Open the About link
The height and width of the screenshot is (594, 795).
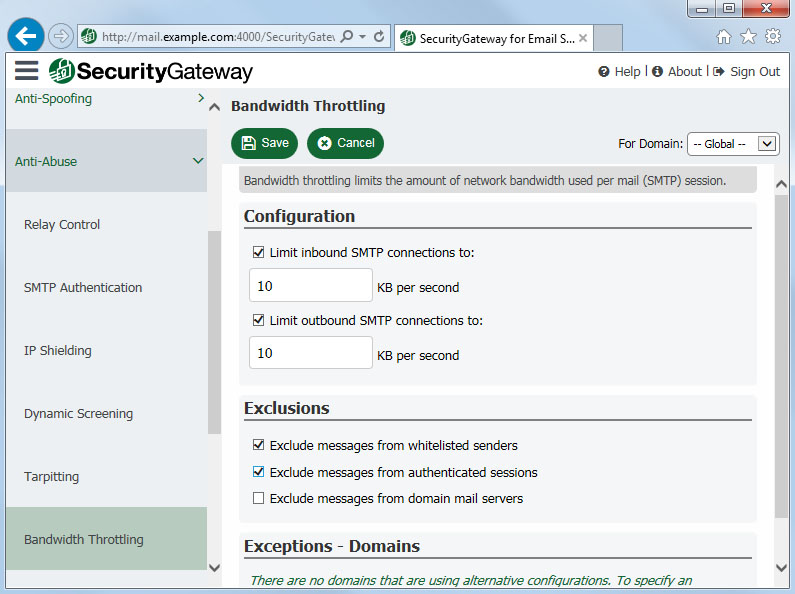pyautogui.click(x=677, y=72)
